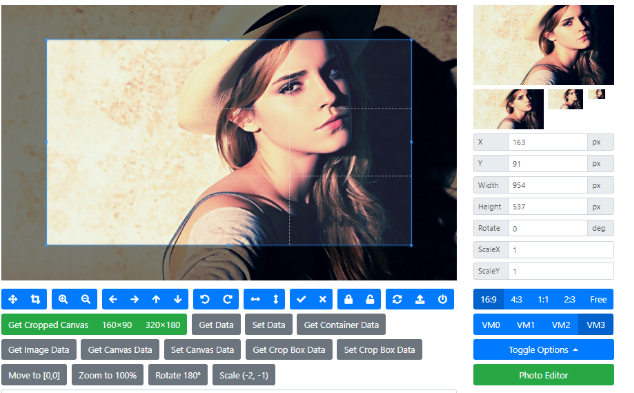
Task: Click the zoom out magnifier icon
Action: (86, 299)
